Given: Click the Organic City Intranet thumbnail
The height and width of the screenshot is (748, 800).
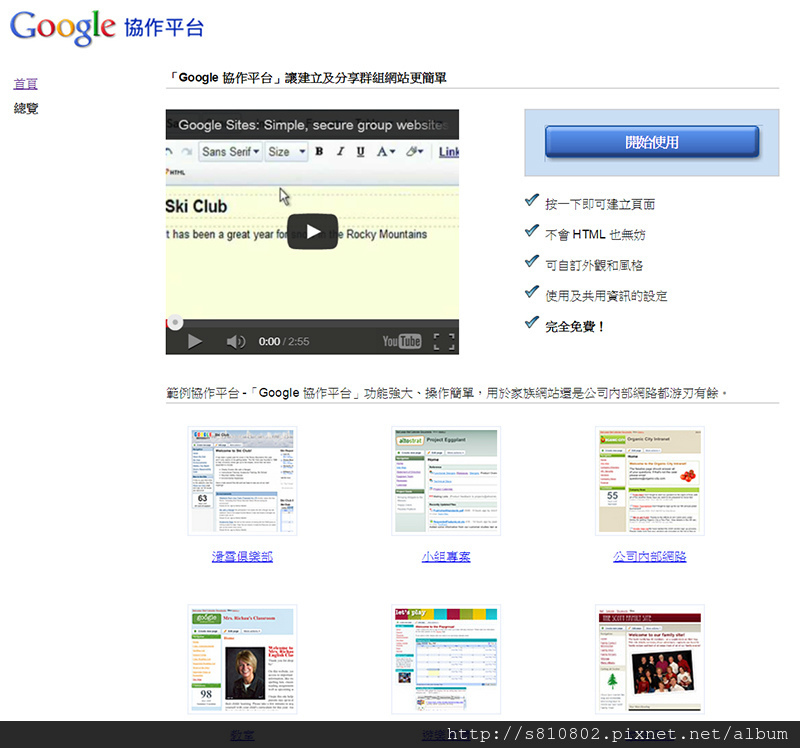Looking at the screenshot, I should point(649,481).
